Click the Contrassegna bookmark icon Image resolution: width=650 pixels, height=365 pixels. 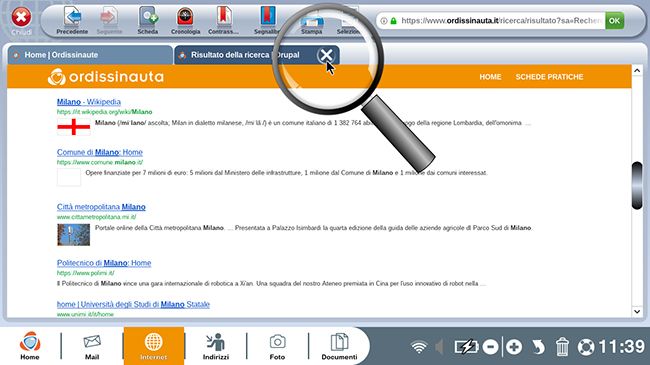click(x=223, y=20)
